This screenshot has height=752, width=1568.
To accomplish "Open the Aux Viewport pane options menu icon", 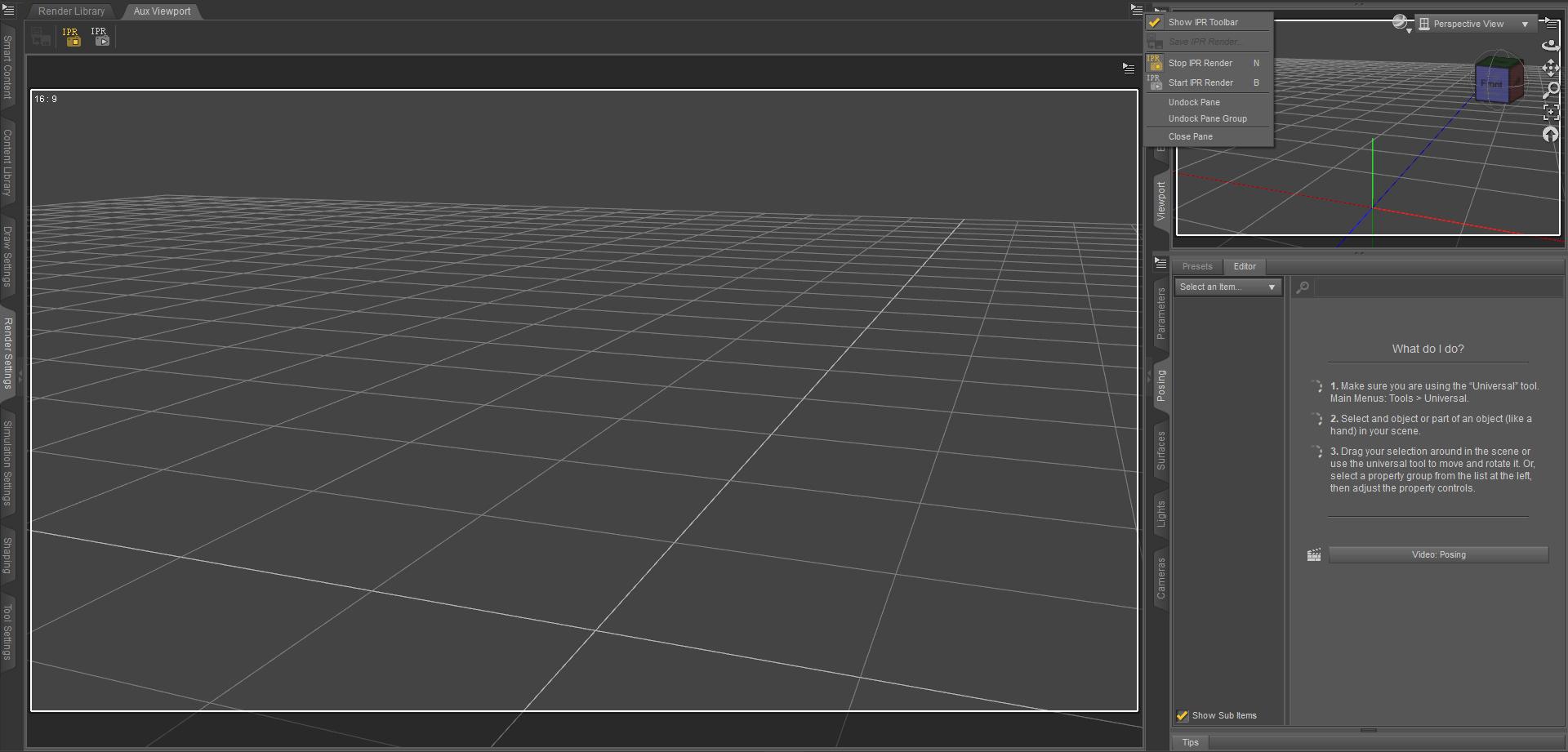I will (1137, 10).
